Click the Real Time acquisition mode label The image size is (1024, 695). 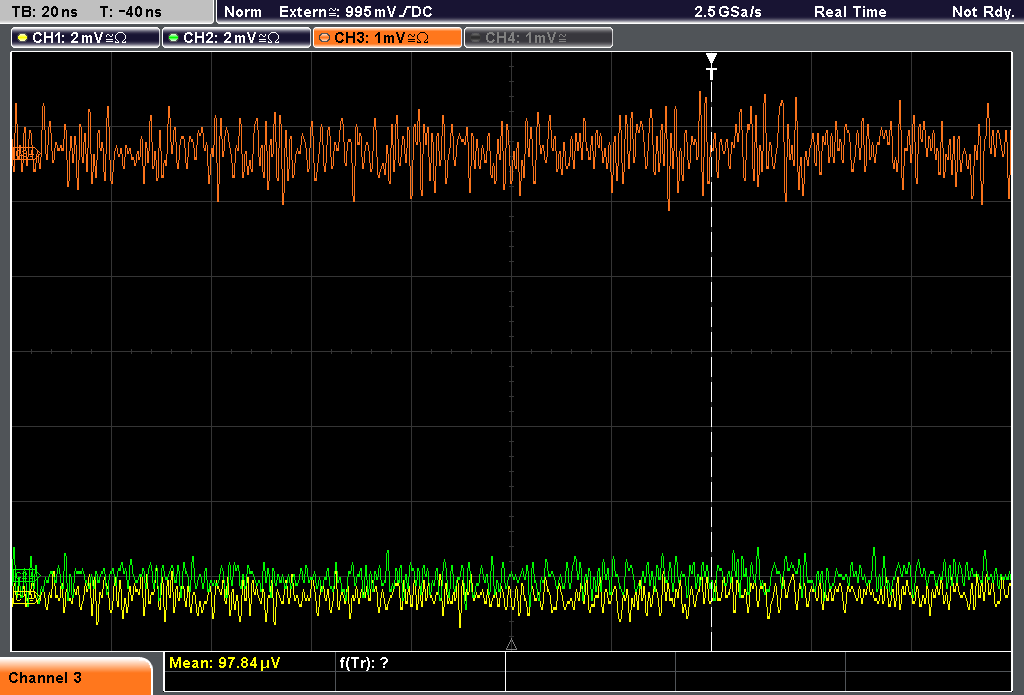[x=850, y=12]
